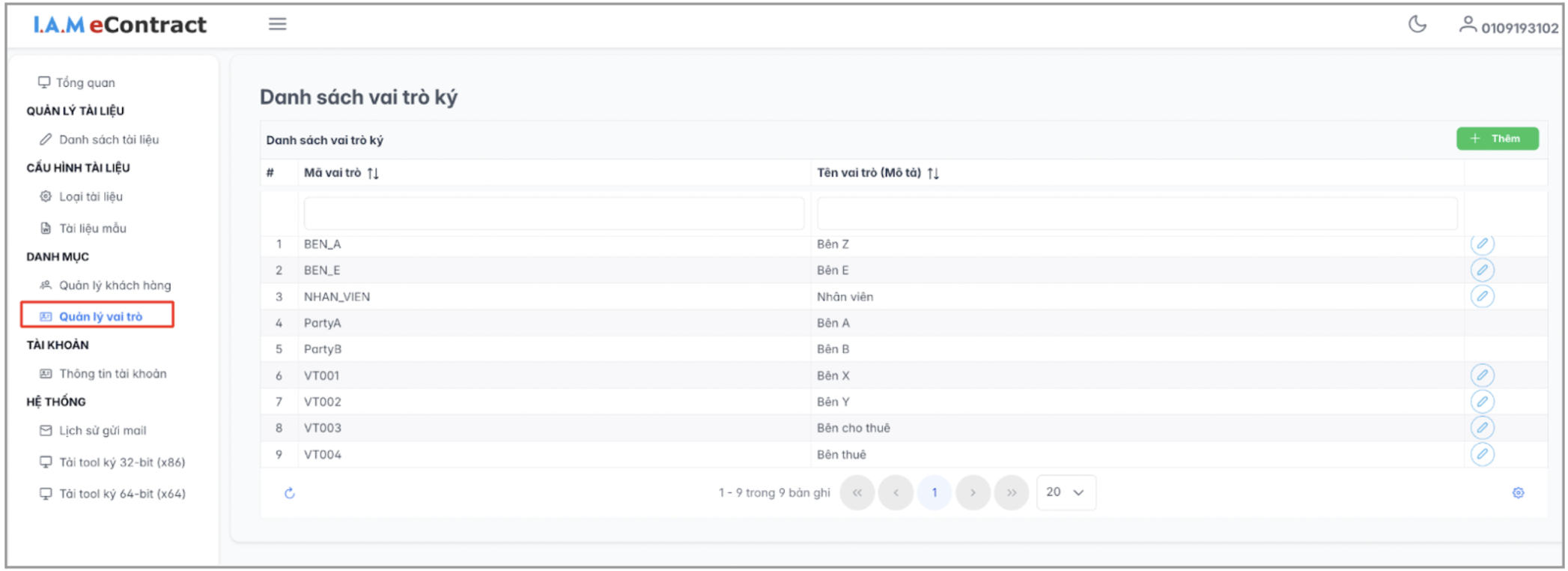
Task: Edit the BEN_A role row
Action: click(x=1482, y=244)
